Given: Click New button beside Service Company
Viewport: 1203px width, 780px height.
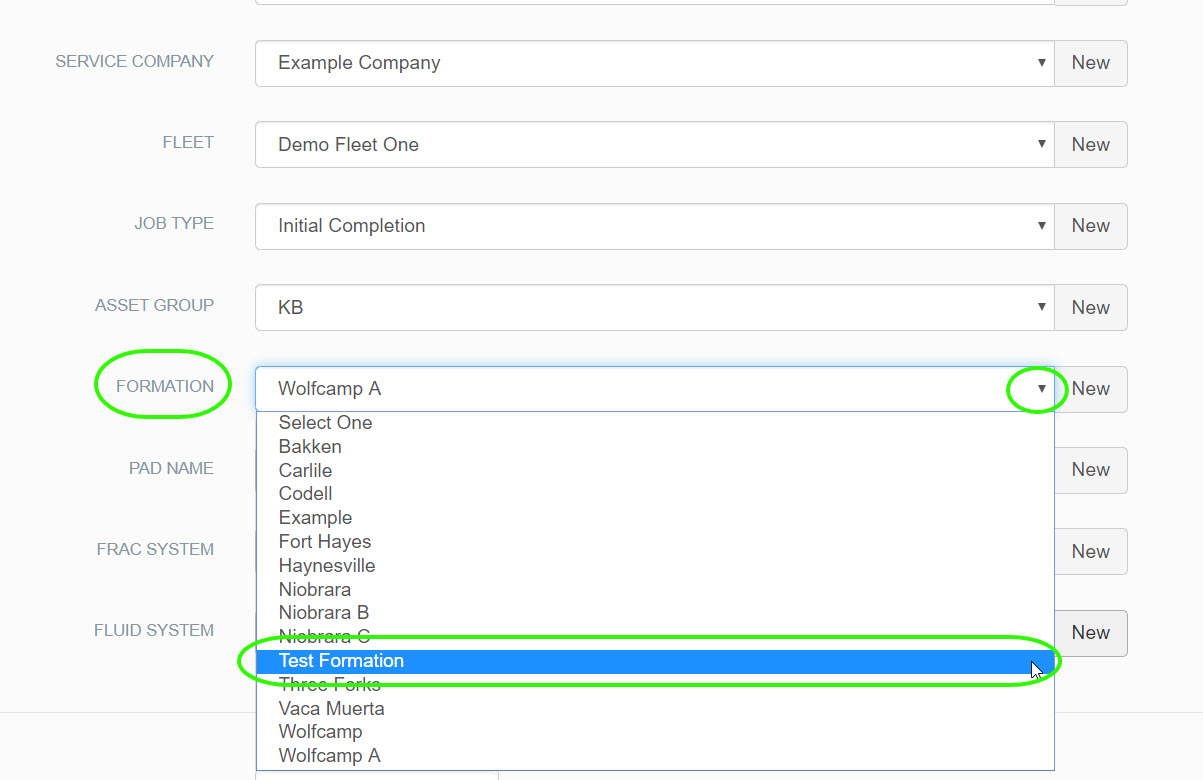Looking at the screenshot, I should coord(1090,63).
